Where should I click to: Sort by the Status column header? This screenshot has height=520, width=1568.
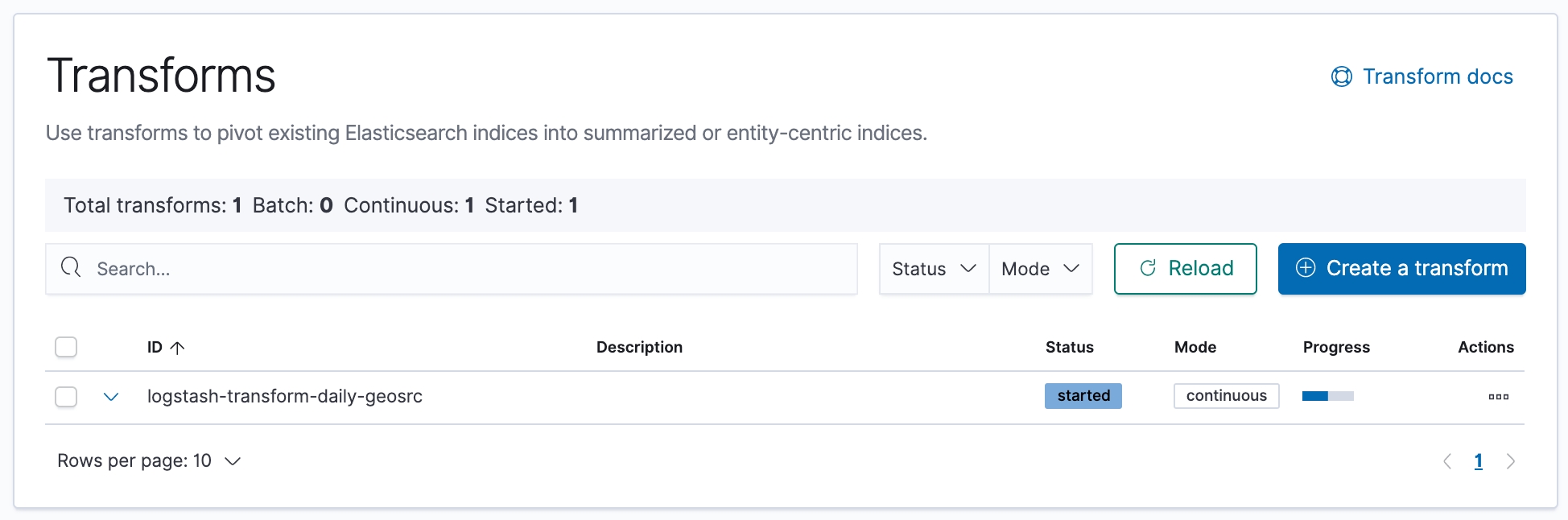point(1069,347)
